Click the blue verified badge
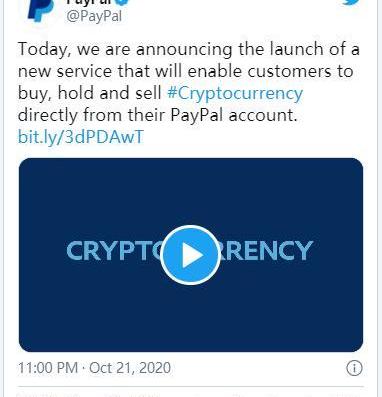The image size is (382, 397). point(124,2)
